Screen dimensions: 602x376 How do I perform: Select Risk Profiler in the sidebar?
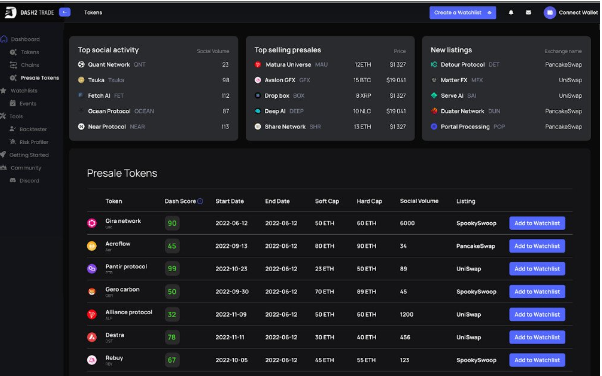pyautogui.click(x=29, y=142)
